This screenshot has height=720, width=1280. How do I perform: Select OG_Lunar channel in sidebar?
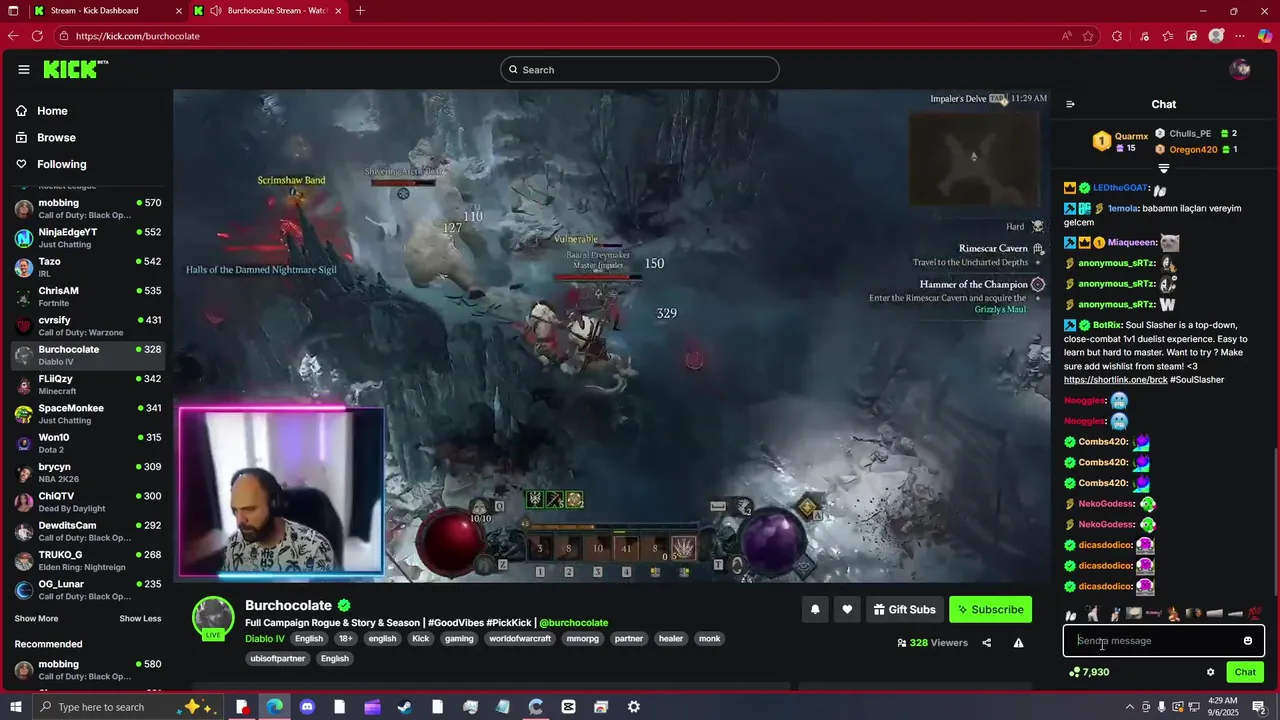(86, 590)
